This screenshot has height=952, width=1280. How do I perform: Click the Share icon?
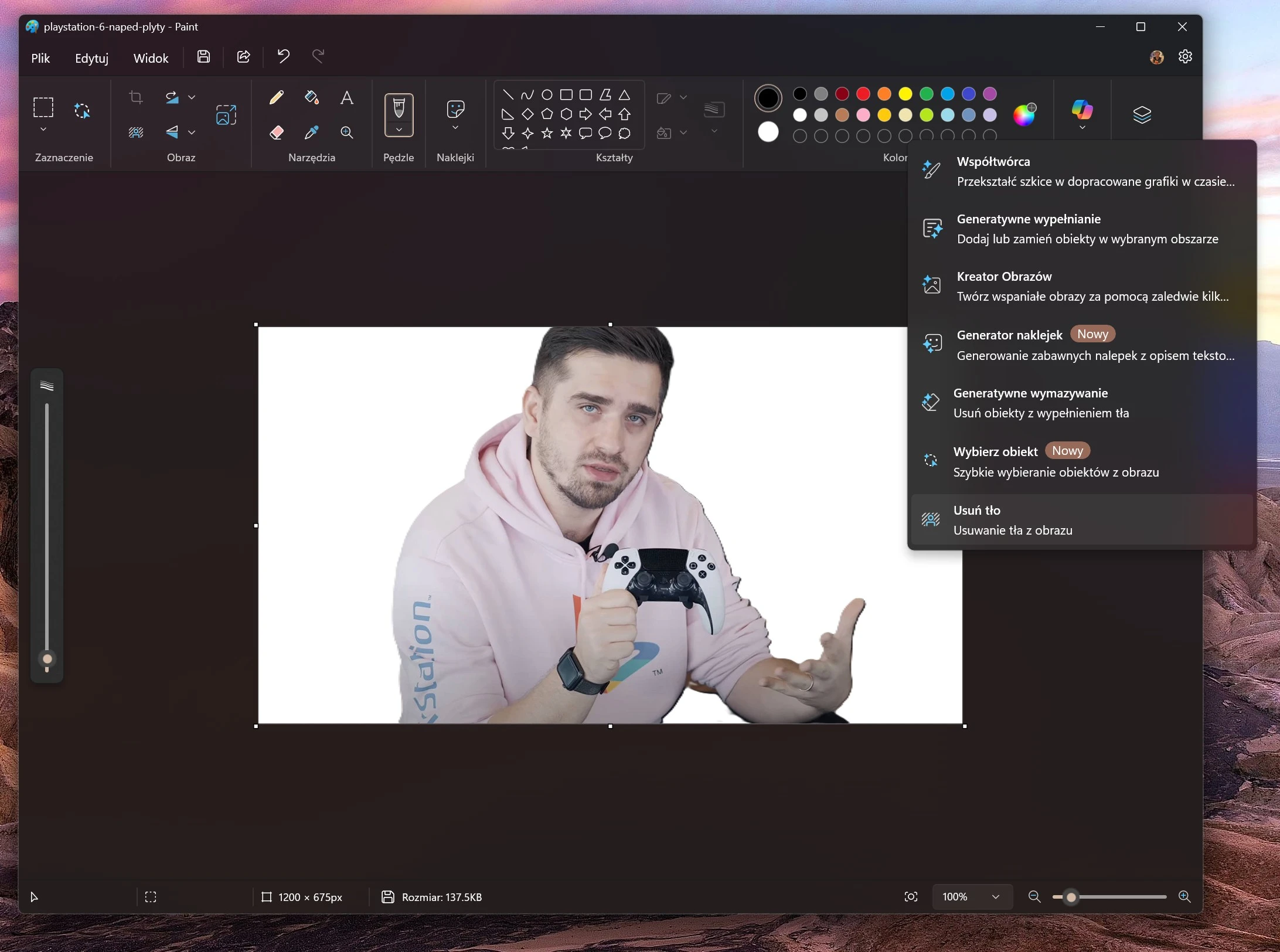coord(243,57)
